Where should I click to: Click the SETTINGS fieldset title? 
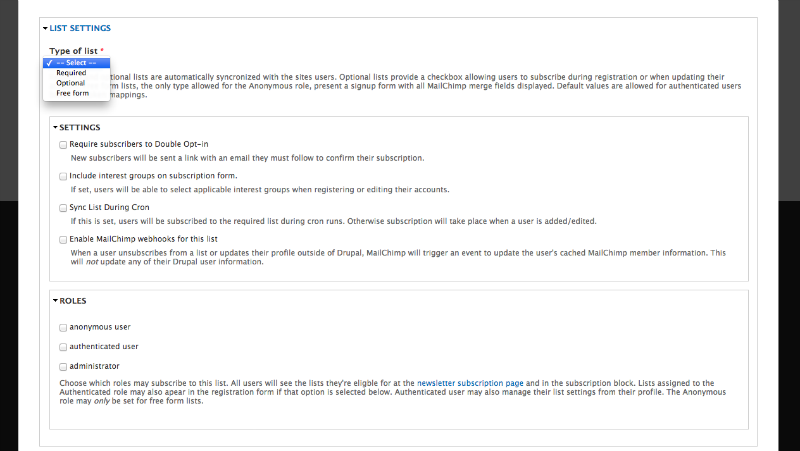[x=80, y=128]
